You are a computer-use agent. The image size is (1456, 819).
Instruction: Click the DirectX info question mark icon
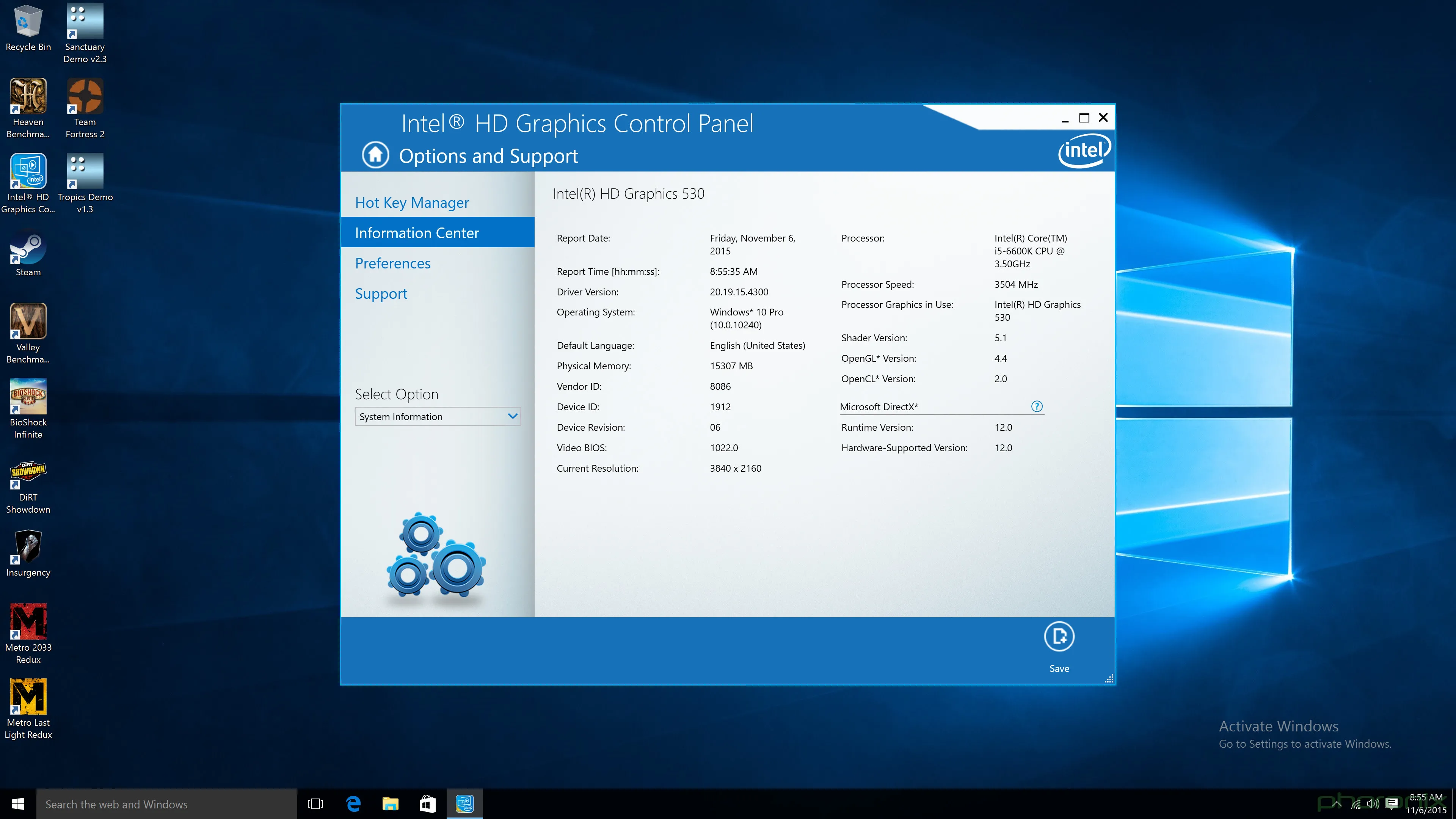click(1037, 406)
